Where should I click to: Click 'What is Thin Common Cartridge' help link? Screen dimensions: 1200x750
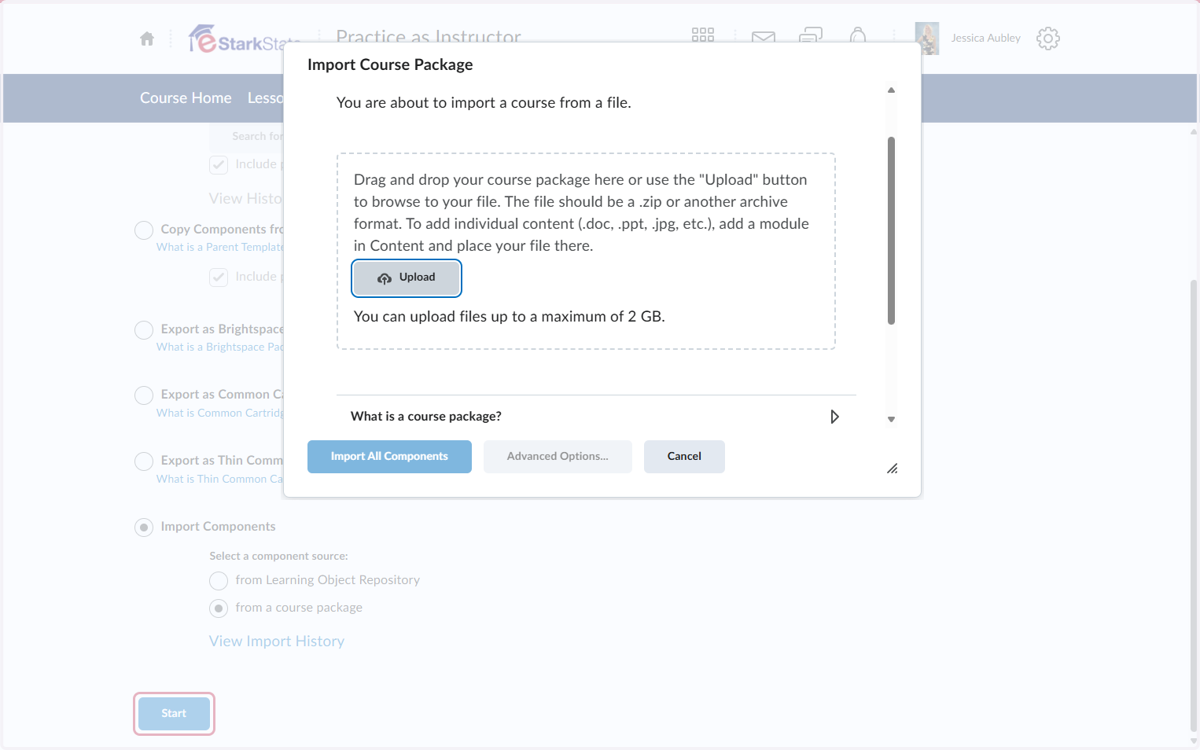pos(220,479)
